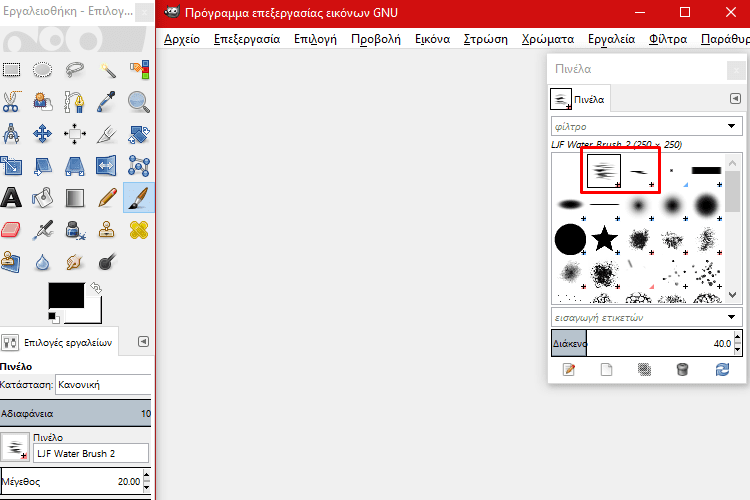This screenshot has width=750, height=500.
Task: Select the Flip tool
Action: pyautogui.click(x=106, y=166)
